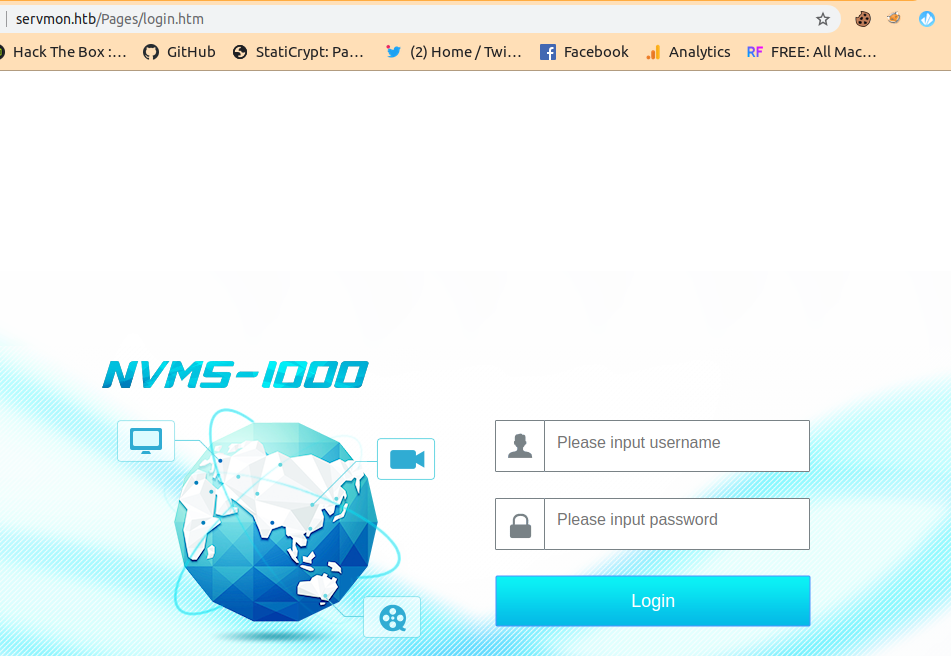The width and height of the screenshot is (951, 656).
Task: Select the monitor icon on the globe graphic
Action: coord(145,440)
